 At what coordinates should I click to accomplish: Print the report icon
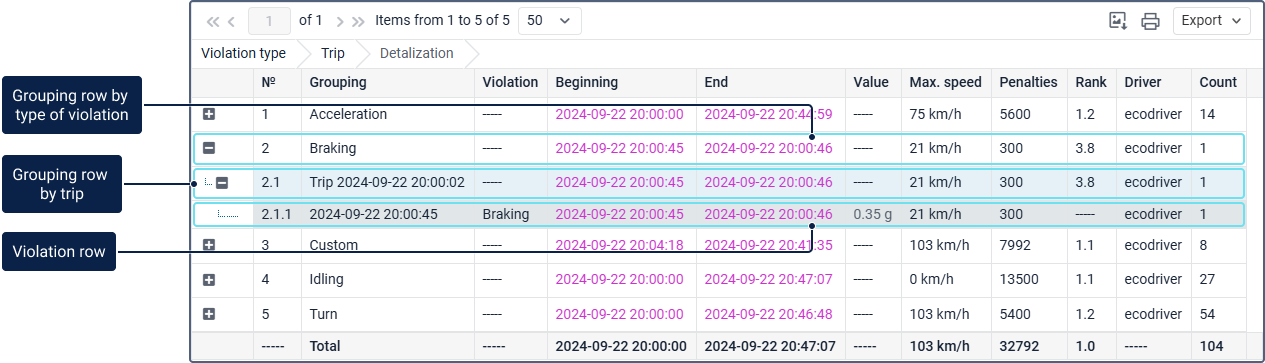pyautogui.click(x=1150, y=21)
